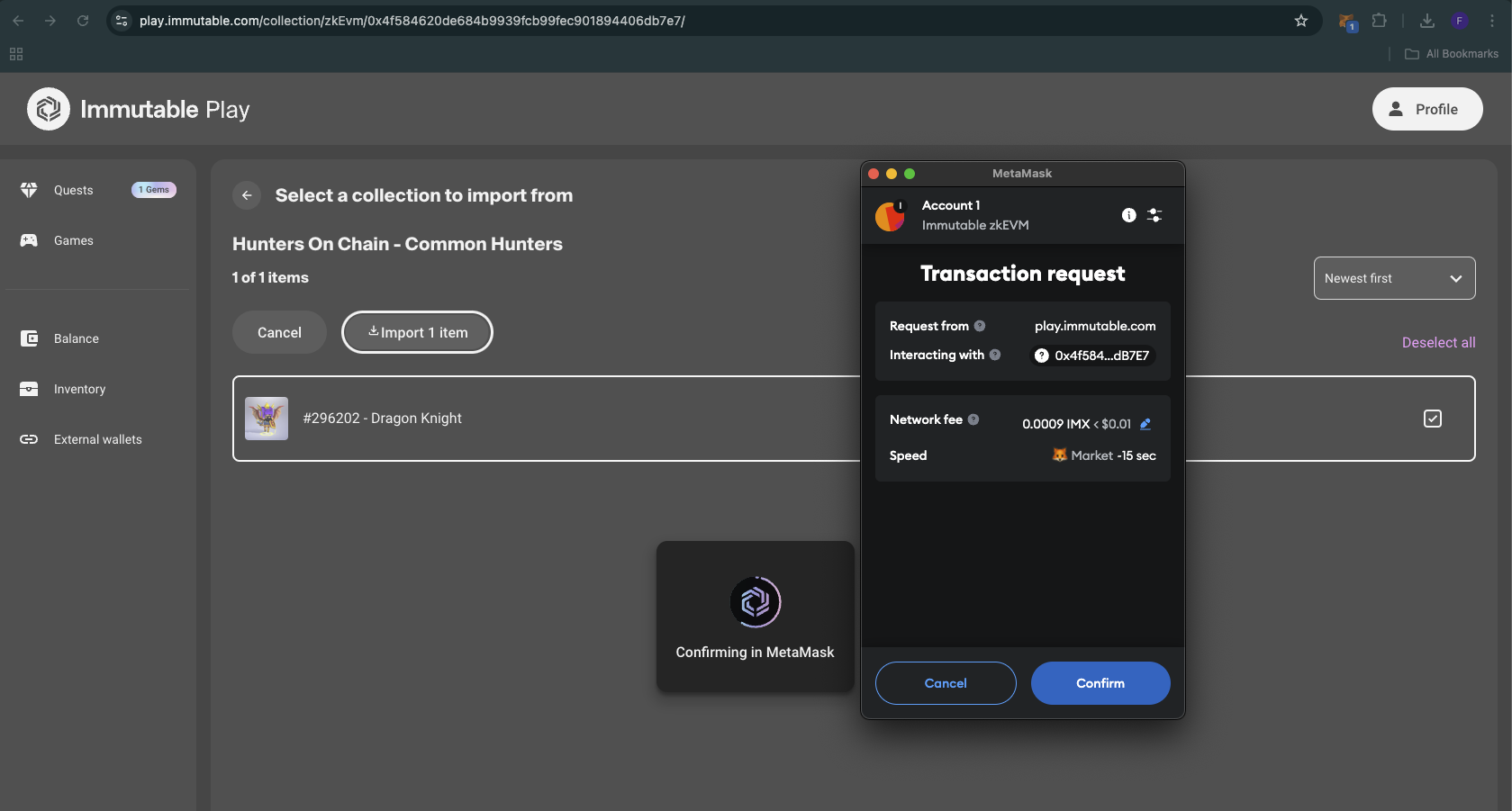Confirm the MetaMask transaction

(x=1100, y=683)
